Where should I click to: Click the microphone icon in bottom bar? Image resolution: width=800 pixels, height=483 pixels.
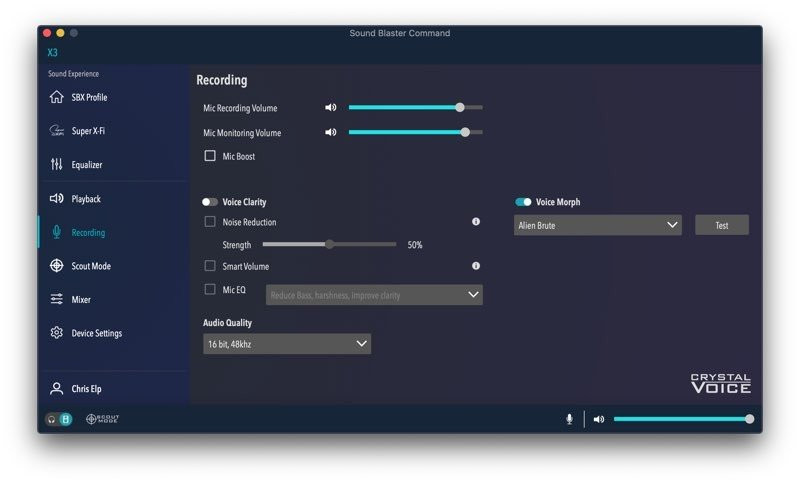click(569, 419)
